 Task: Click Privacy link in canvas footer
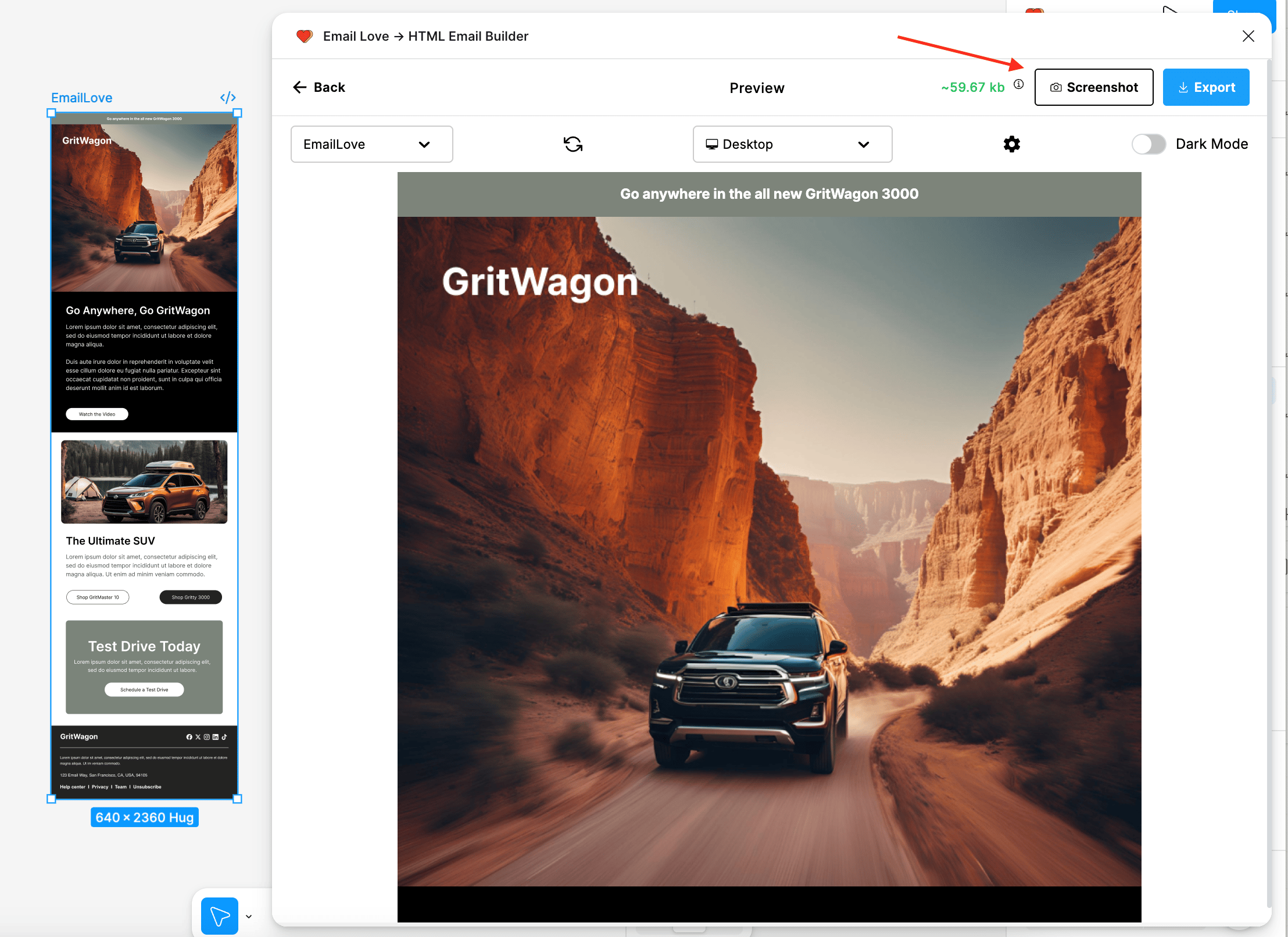[x=100, y=786]
